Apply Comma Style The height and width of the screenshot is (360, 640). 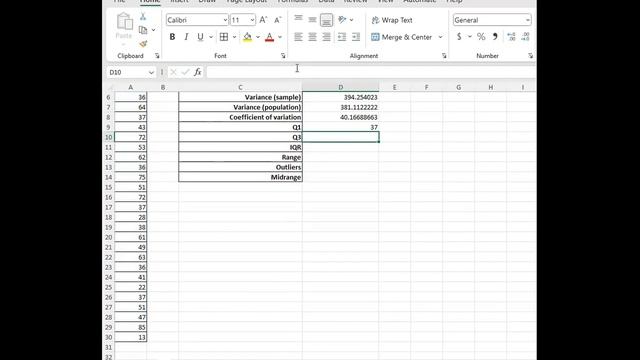tap(495, 37)
